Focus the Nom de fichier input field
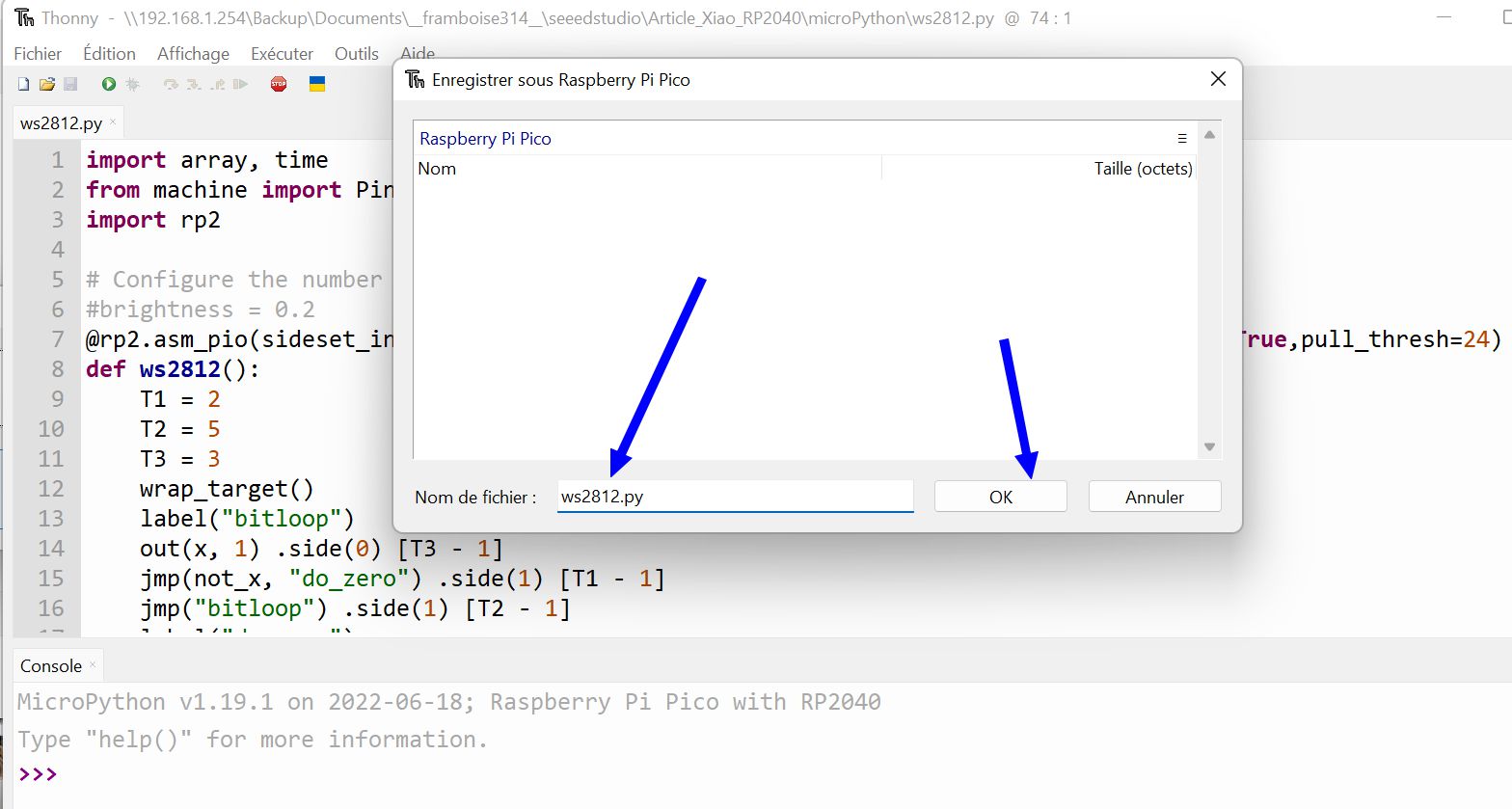This screenshot has width=1512, height=809. pos(735,497)
